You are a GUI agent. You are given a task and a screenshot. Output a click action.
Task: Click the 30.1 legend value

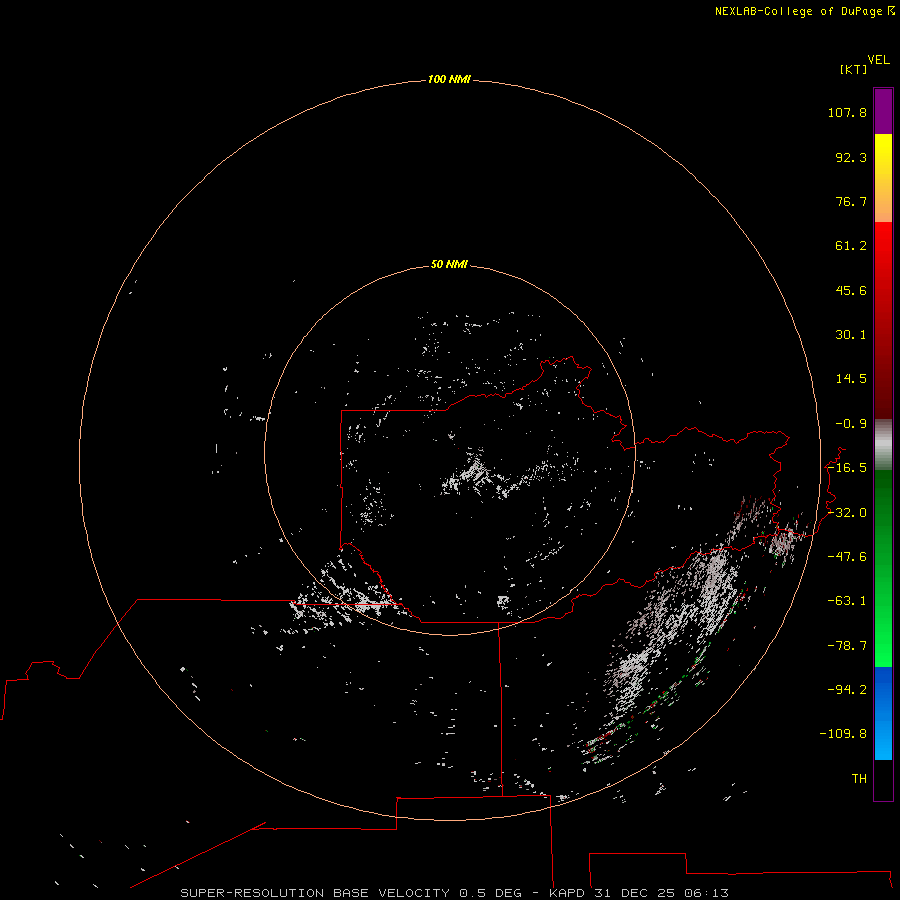point(851,335)
